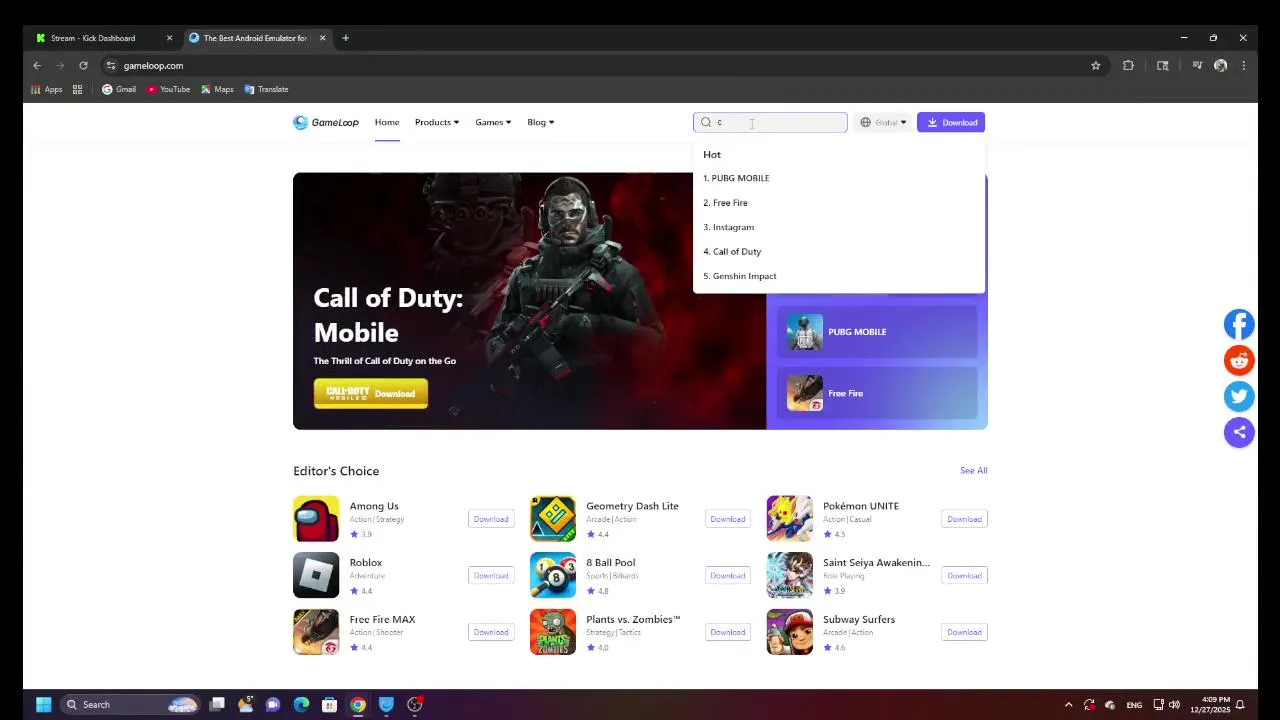
Task: Open the Translate bookmark
Action: (x=266, y=89)
